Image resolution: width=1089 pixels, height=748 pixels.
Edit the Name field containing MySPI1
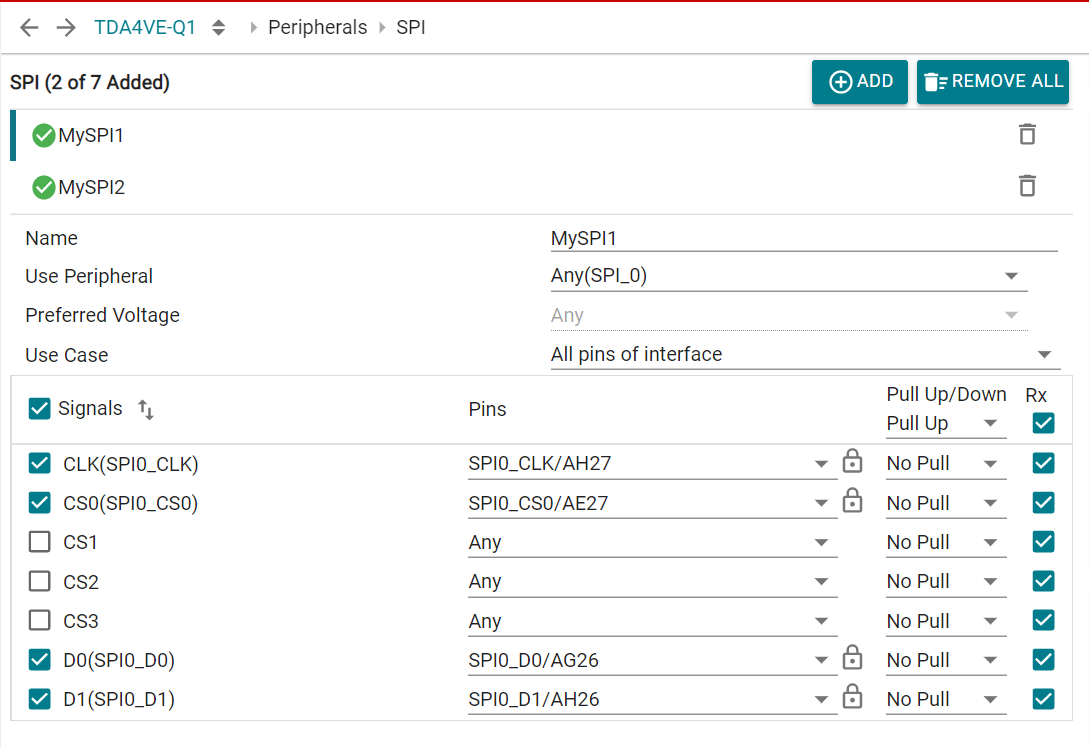(x=804, y=238)
